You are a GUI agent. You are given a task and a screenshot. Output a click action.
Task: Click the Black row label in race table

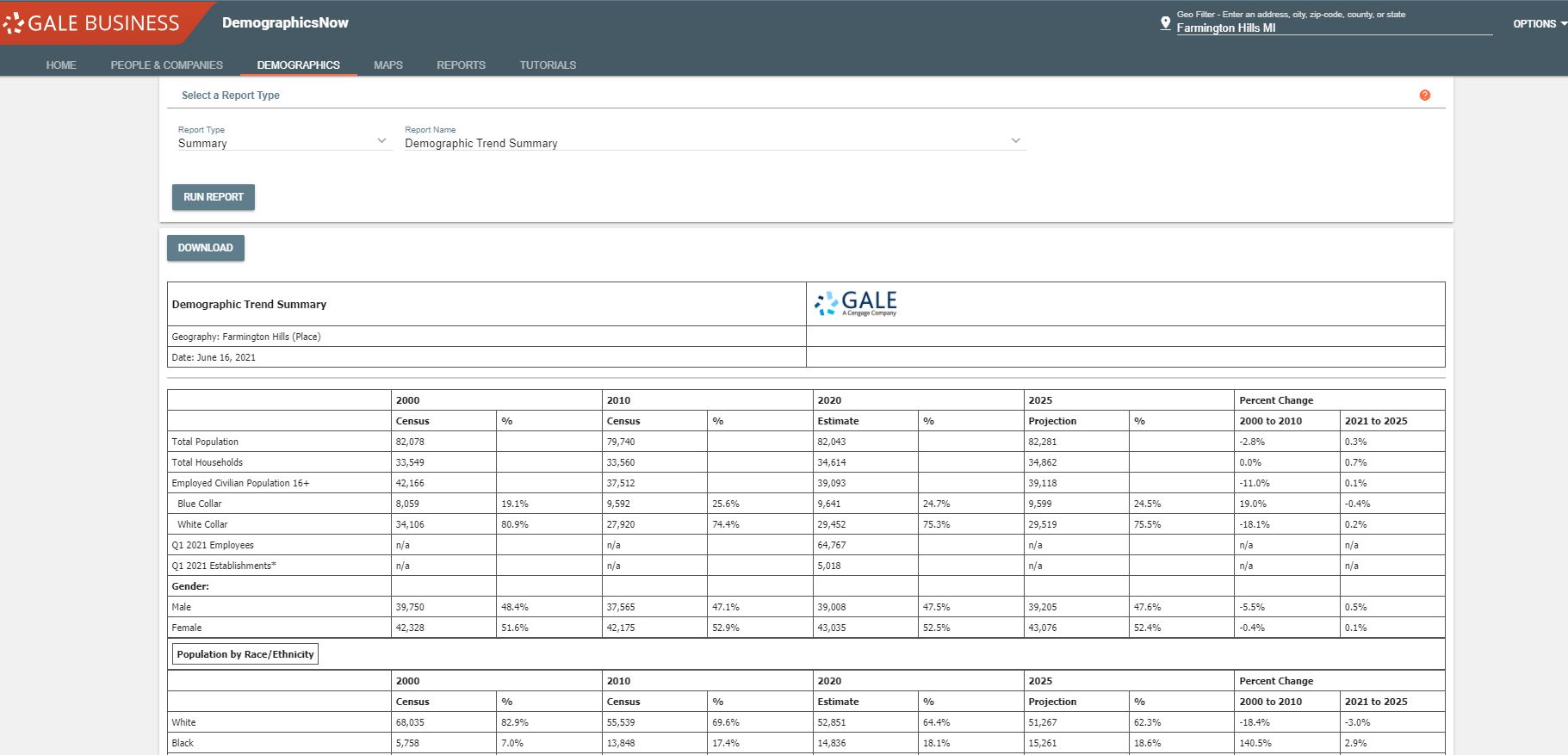pyautogui.click(x=183, y=743)
